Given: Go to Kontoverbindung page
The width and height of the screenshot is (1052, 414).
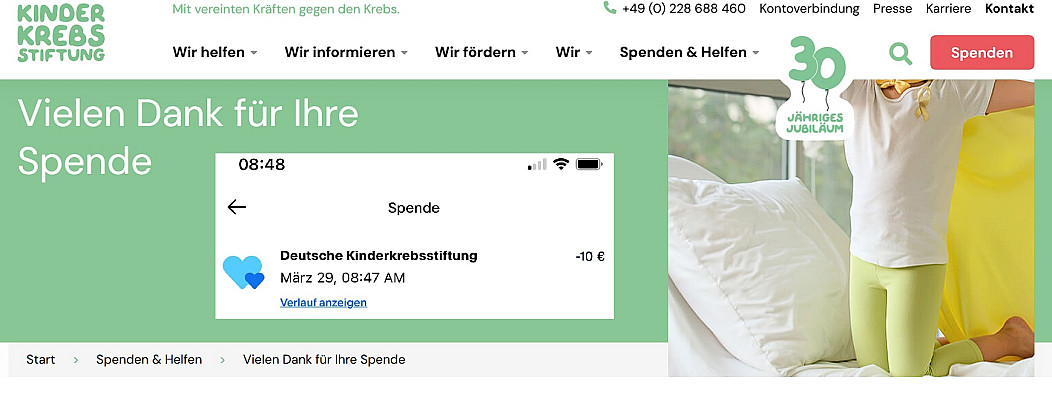Looking at the screenshot, I should [809, 9].
